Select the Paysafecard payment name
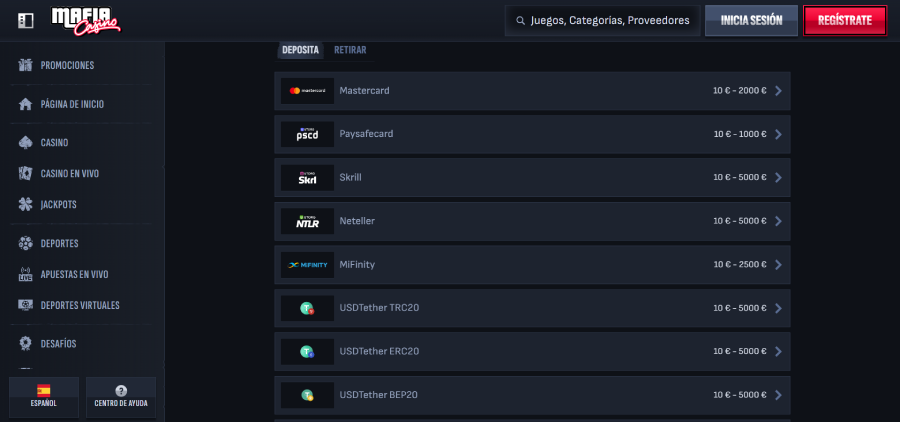This screenshot has width=900, height=422. [x=366, y=134]
